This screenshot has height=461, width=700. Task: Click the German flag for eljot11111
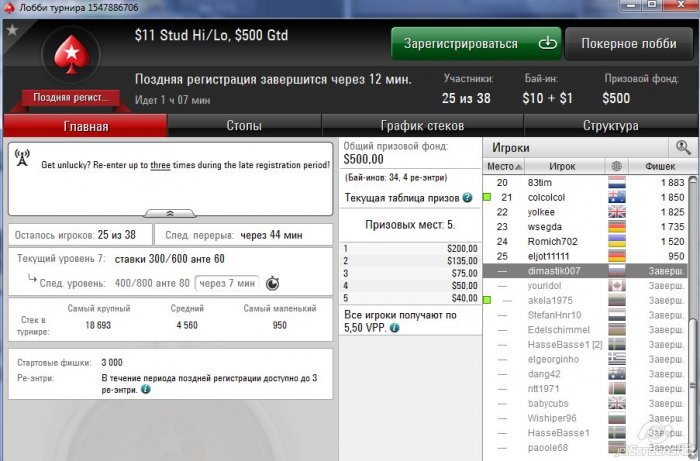coord(617,256)
